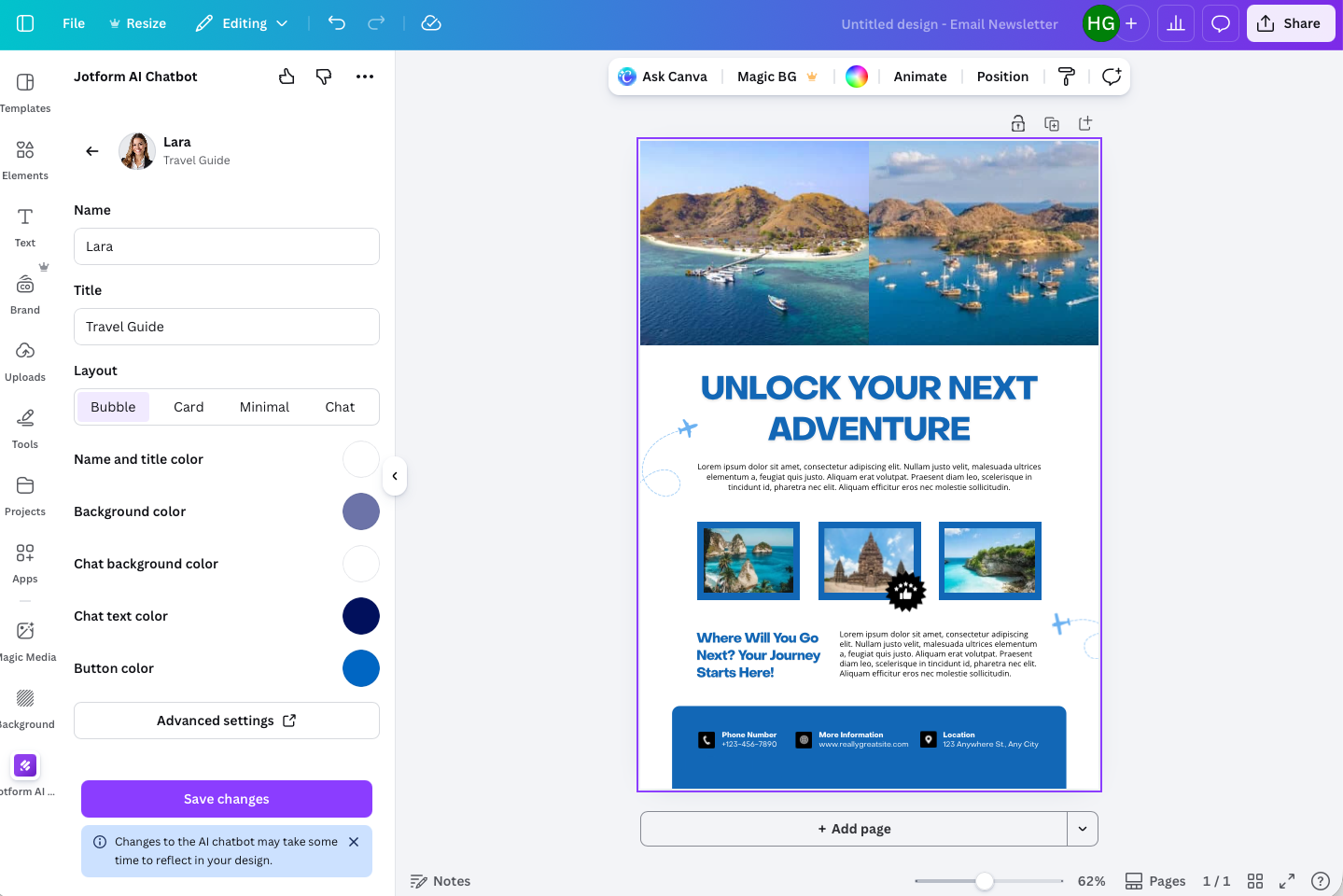Select the Chat layout option
The image size is (1343, 896).
coord(340,407)
